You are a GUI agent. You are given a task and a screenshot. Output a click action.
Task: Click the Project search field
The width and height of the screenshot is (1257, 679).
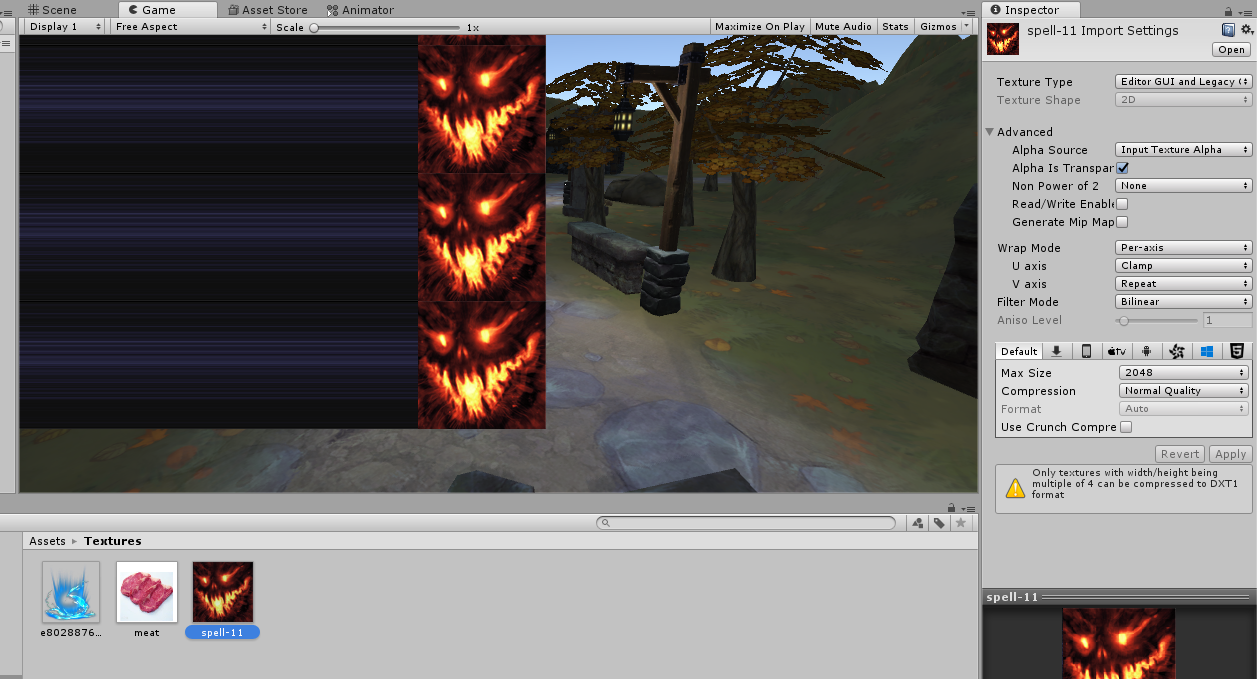pyautogui.click(x=746, y=523)
